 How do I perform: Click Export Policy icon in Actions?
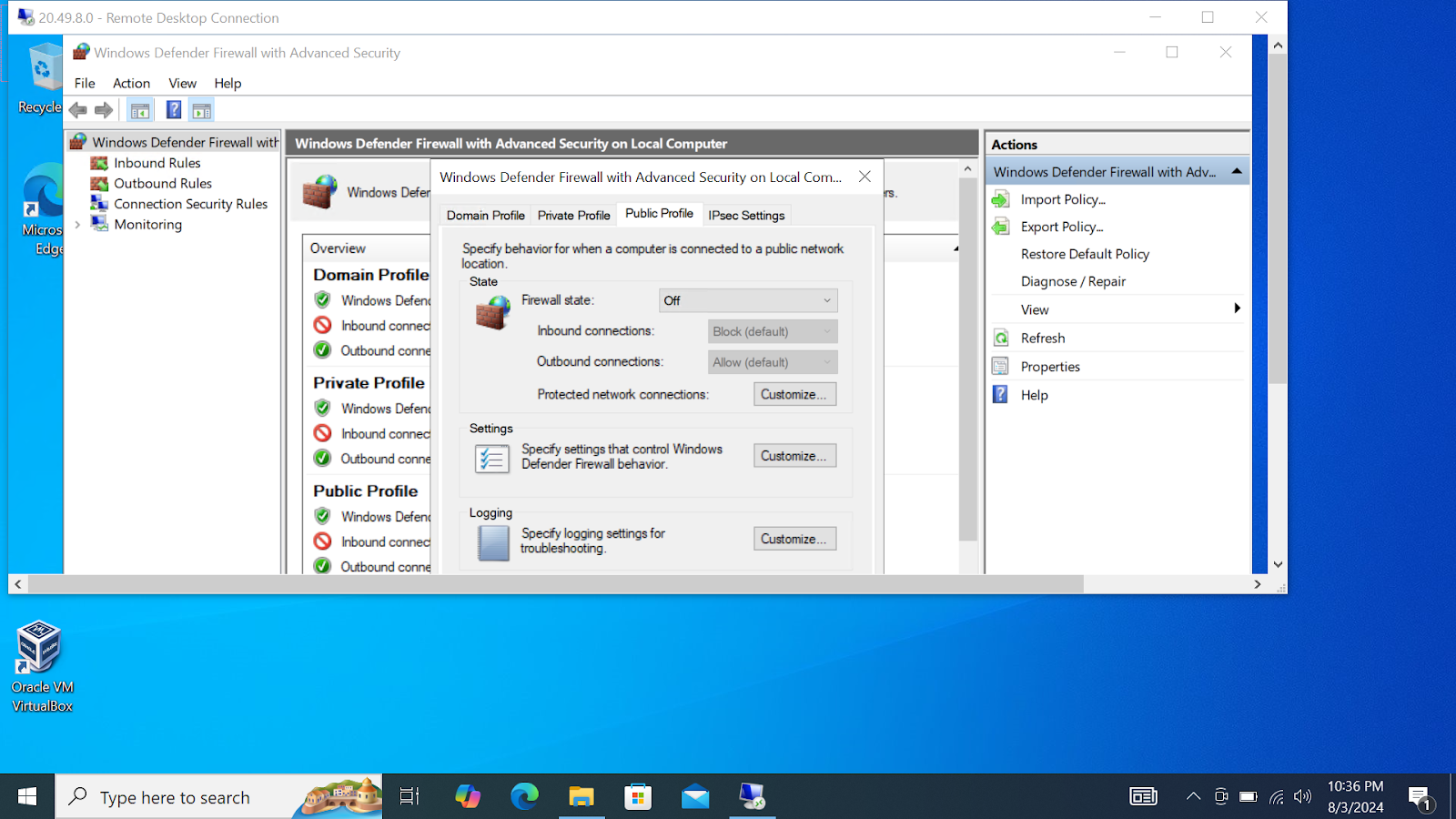(1001, 227)
